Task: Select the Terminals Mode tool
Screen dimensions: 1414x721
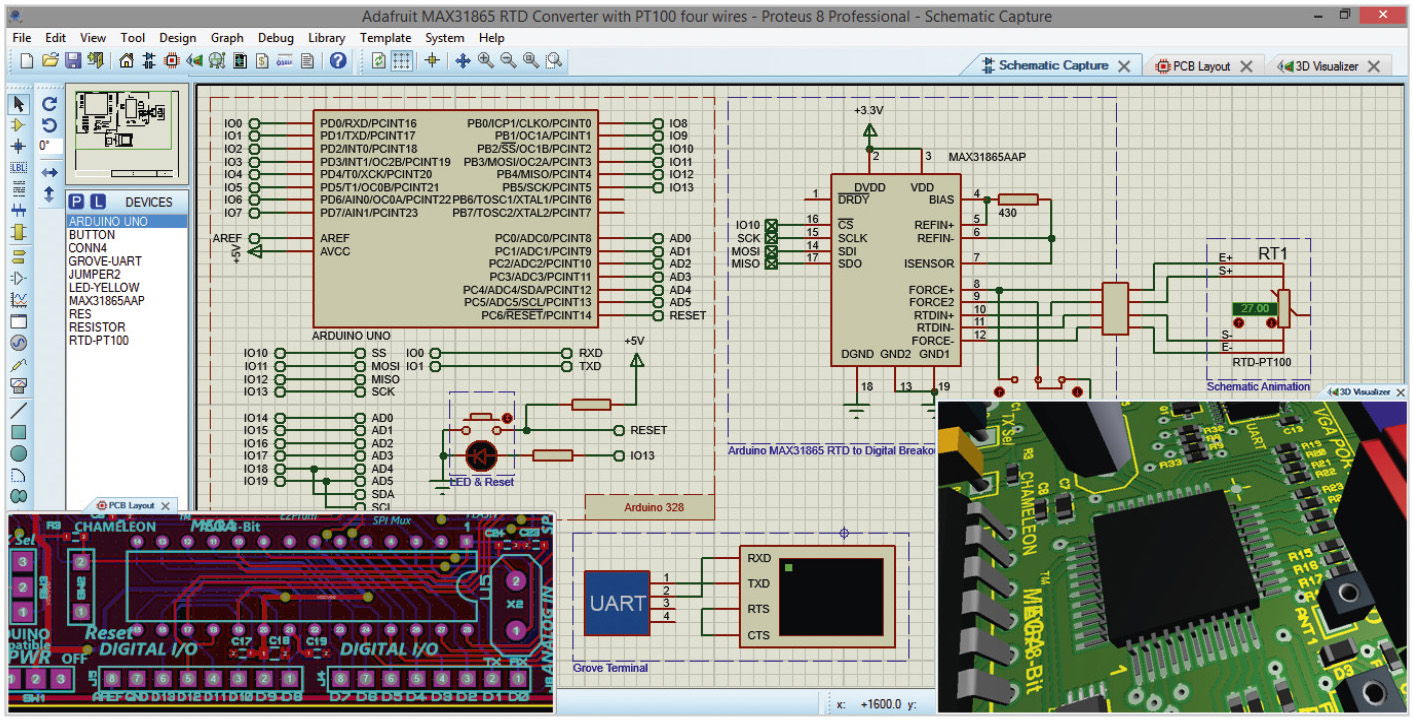Action: [18, 256]
